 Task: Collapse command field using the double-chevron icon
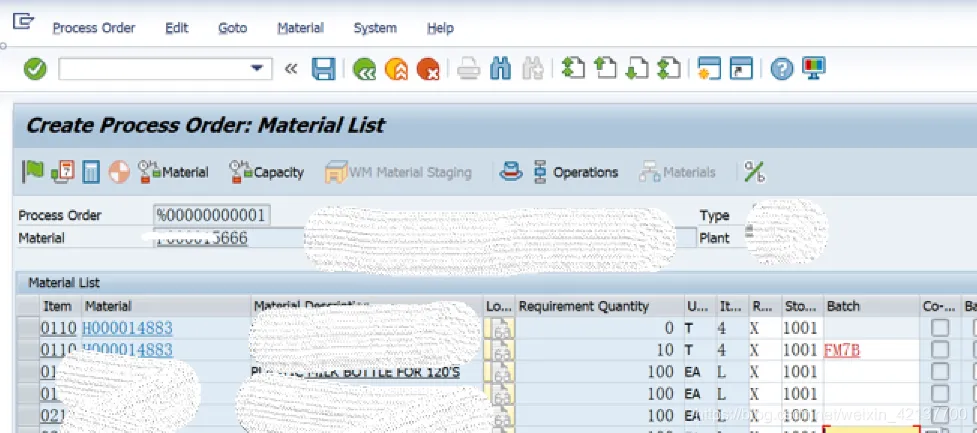pos(291,69)
